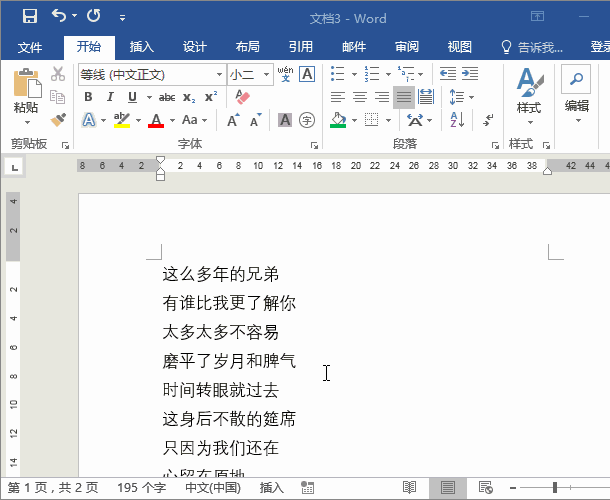Center the text

click(360, 97)
